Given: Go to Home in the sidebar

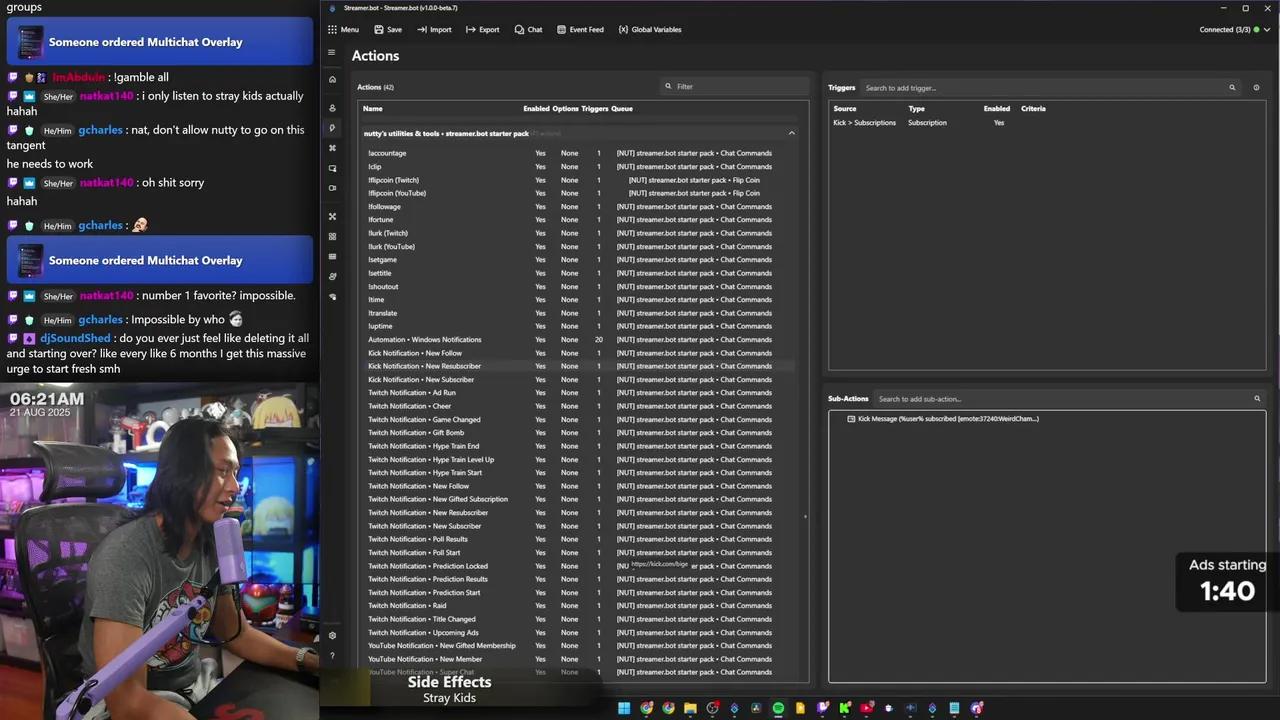Looking at the screenshot, I should [332, 79].
